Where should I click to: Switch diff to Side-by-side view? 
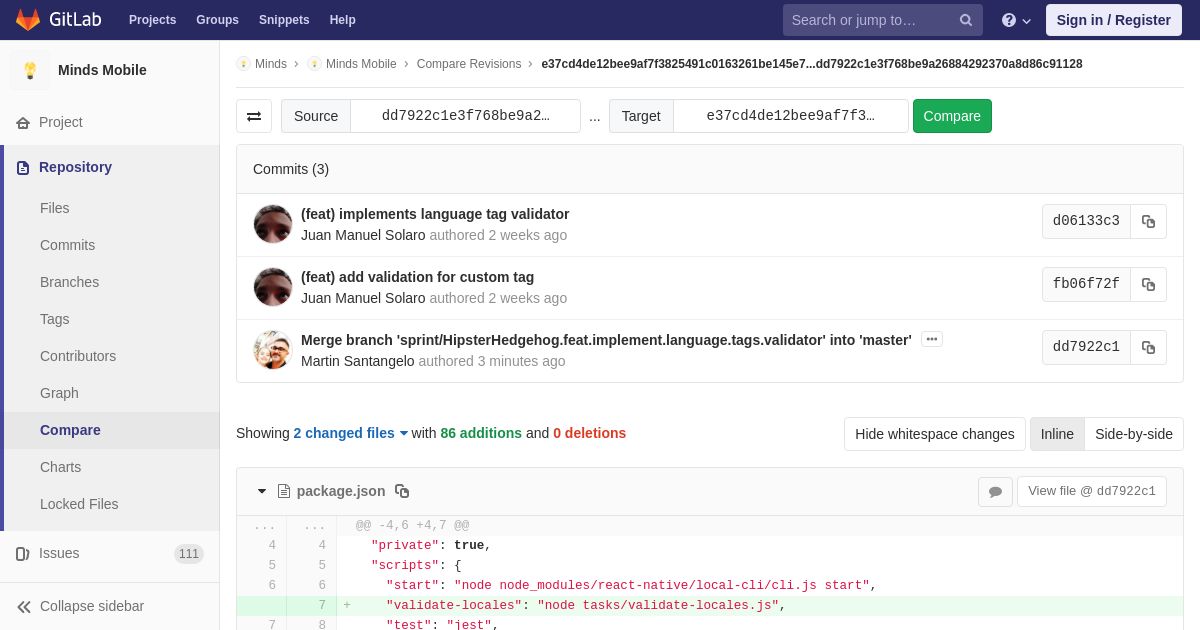1133,434
